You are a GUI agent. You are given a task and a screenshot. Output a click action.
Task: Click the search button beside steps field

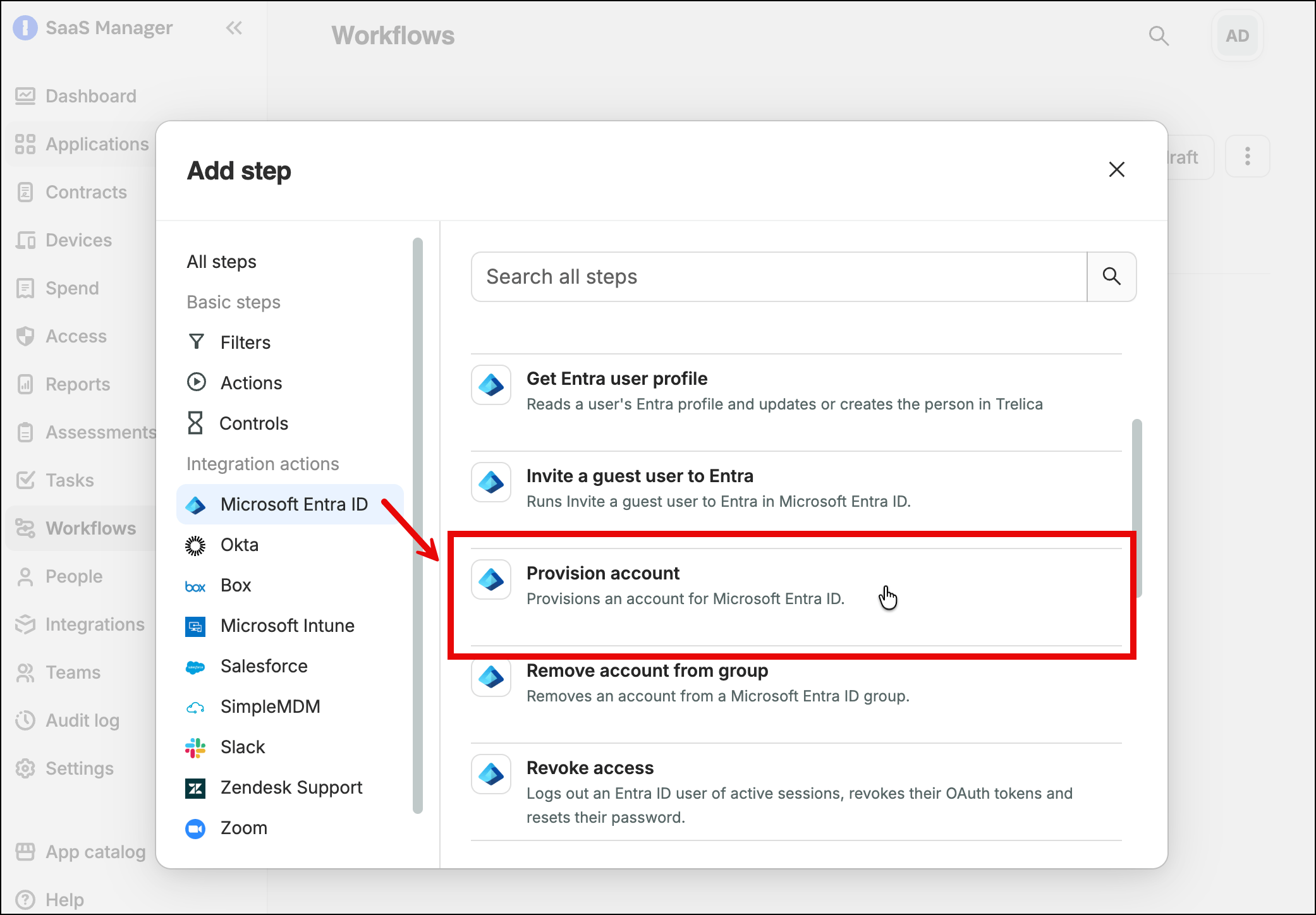[1112, 277]
